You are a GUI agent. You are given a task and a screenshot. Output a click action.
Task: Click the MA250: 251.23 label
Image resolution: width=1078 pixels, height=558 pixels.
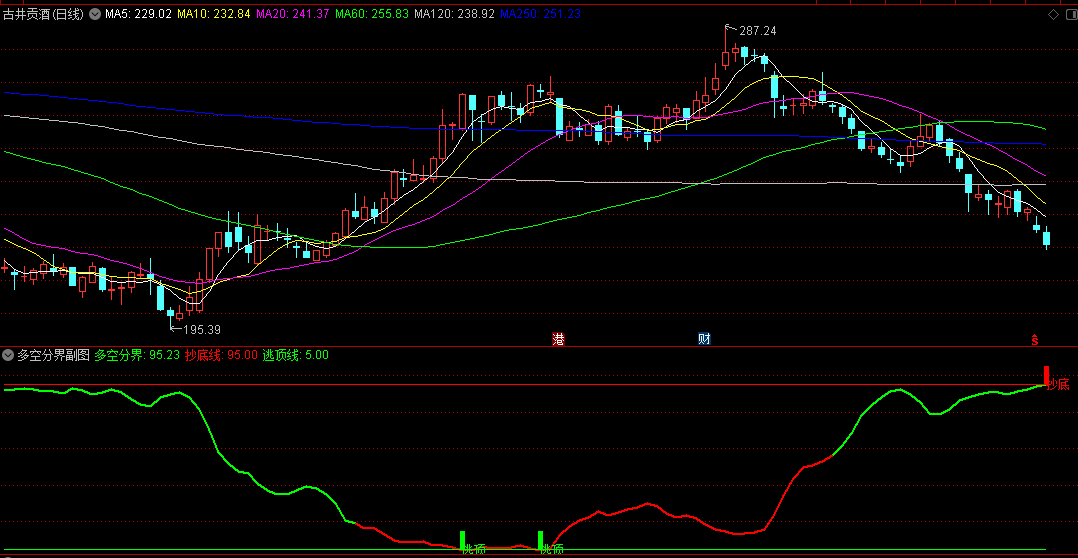[x=541, y=14]
